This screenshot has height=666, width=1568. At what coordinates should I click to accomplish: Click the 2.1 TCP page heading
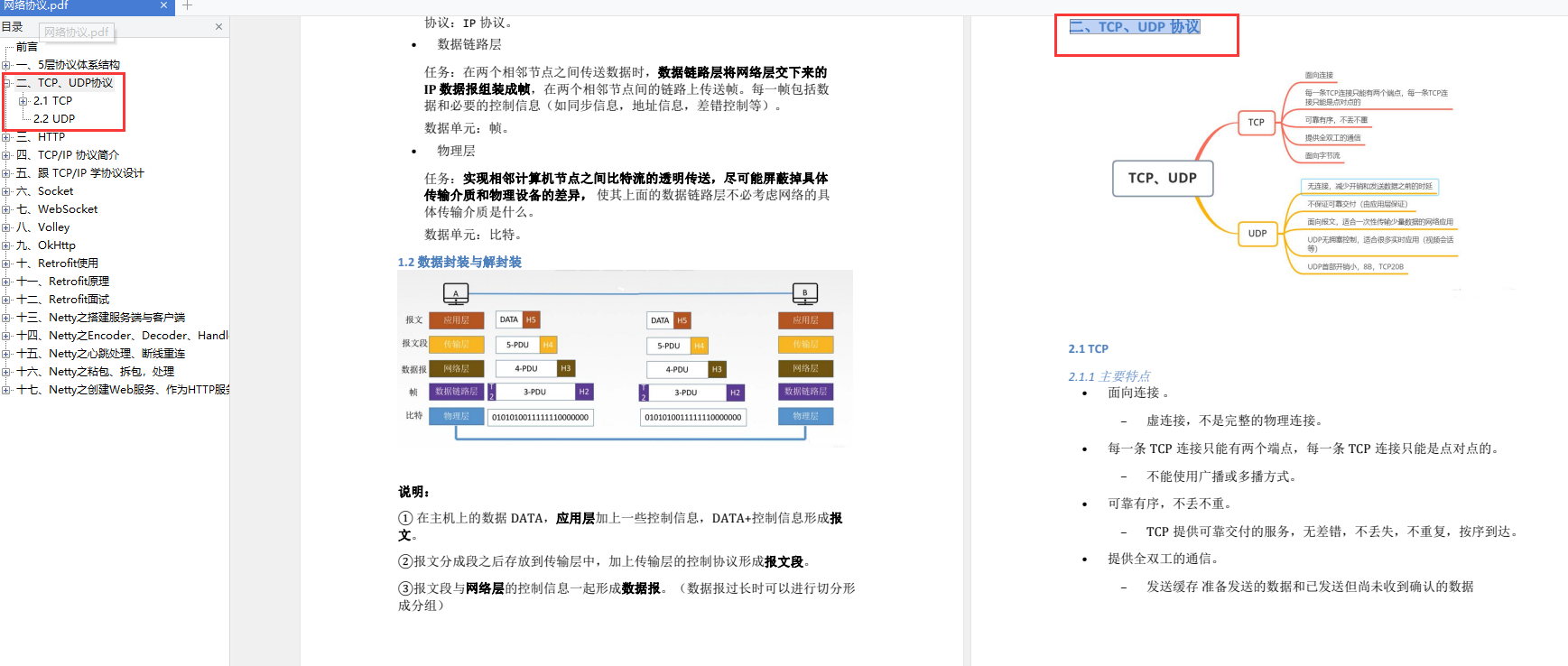pos(1088,348)
